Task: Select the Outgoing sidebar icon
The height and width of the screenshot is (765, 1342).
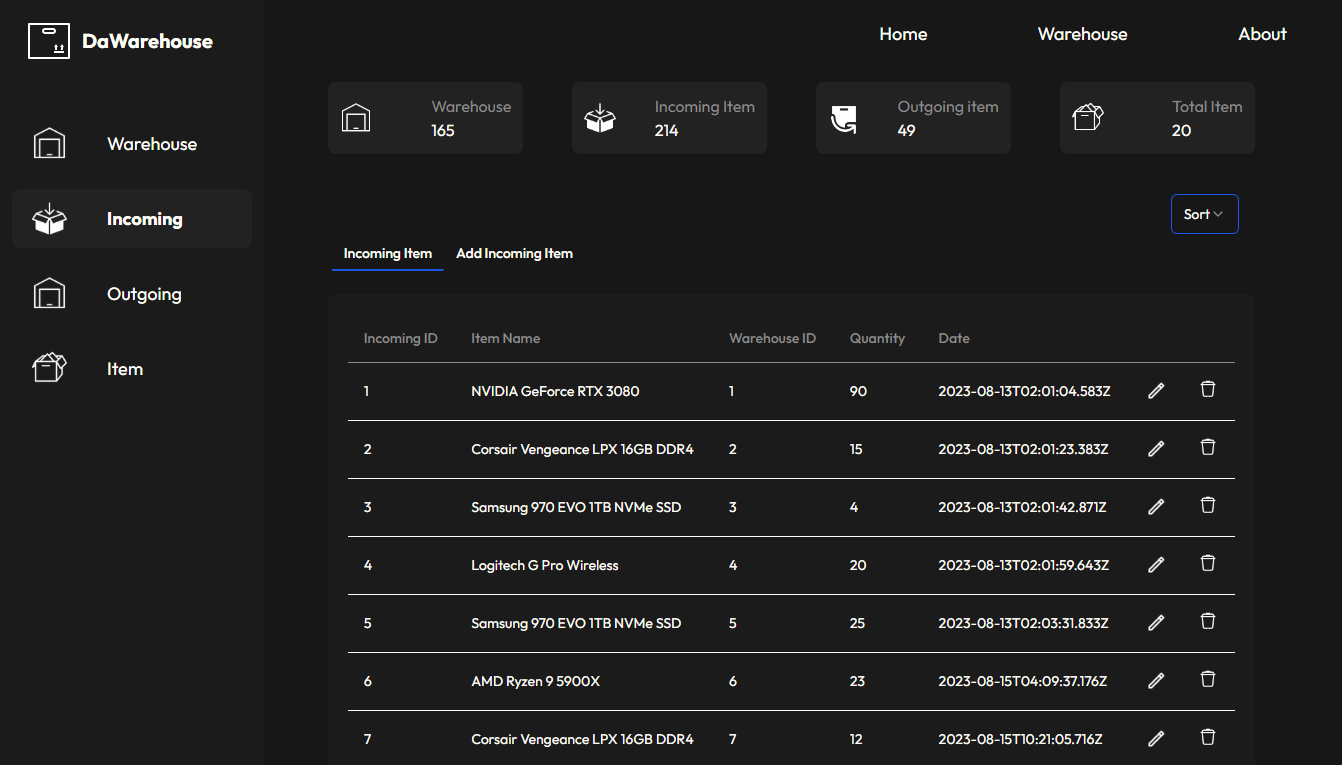Action: click(x=49, y=294)
